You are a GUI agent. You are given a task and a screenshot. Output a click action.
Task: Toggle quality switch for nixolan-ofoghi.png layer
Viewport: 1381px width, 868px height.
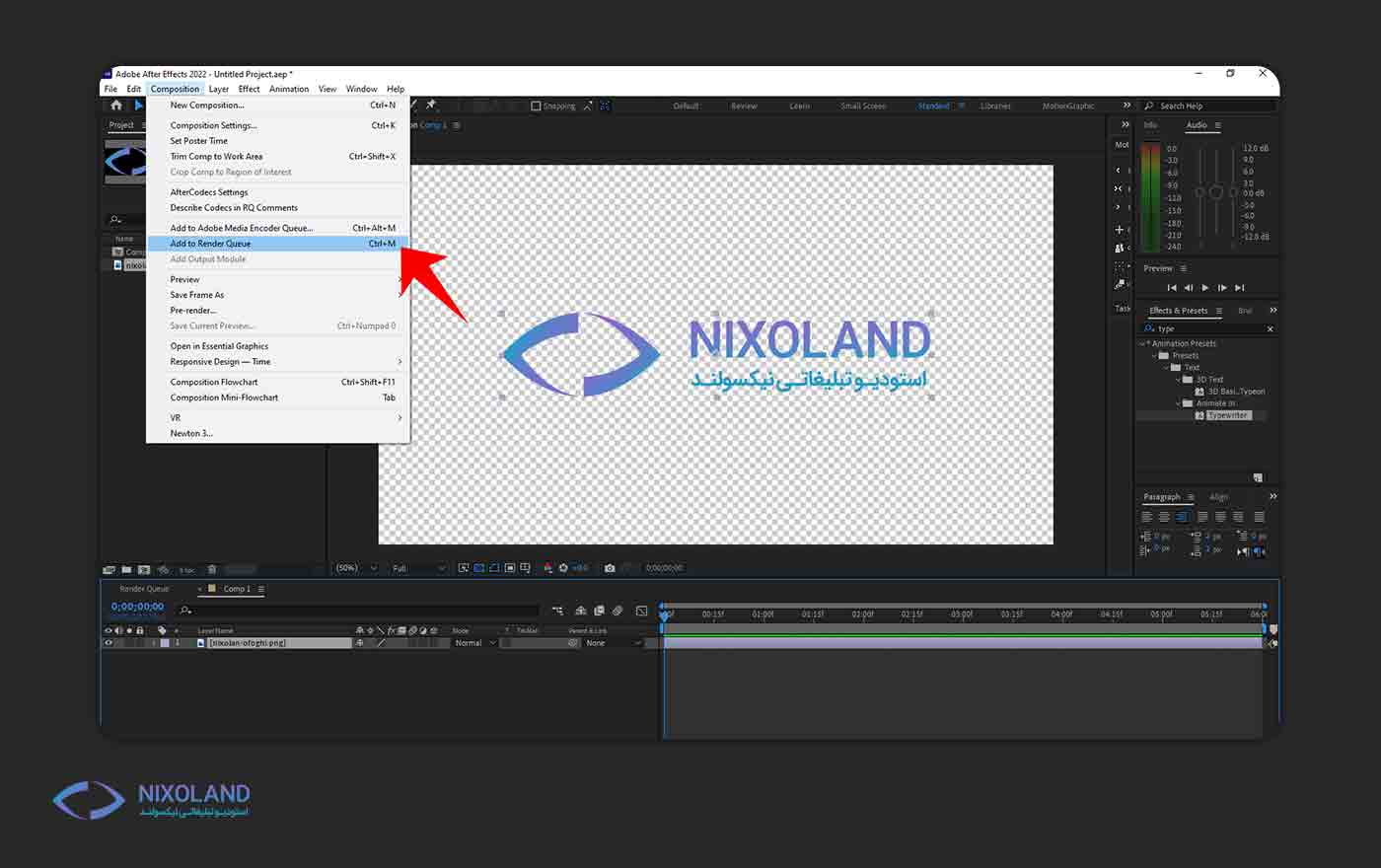[381, 643]
